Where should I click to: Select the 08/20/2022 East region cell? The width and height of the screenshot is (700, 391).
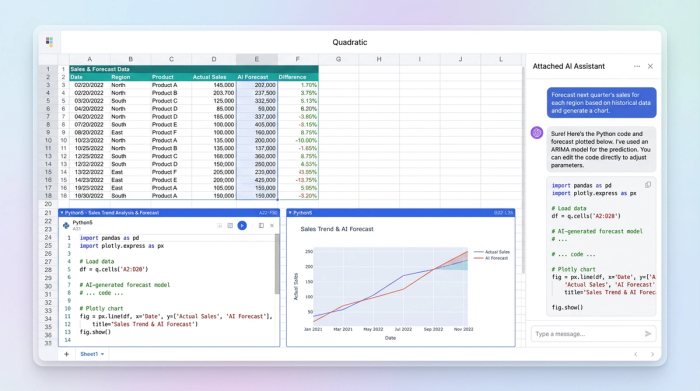click(130, 133)
